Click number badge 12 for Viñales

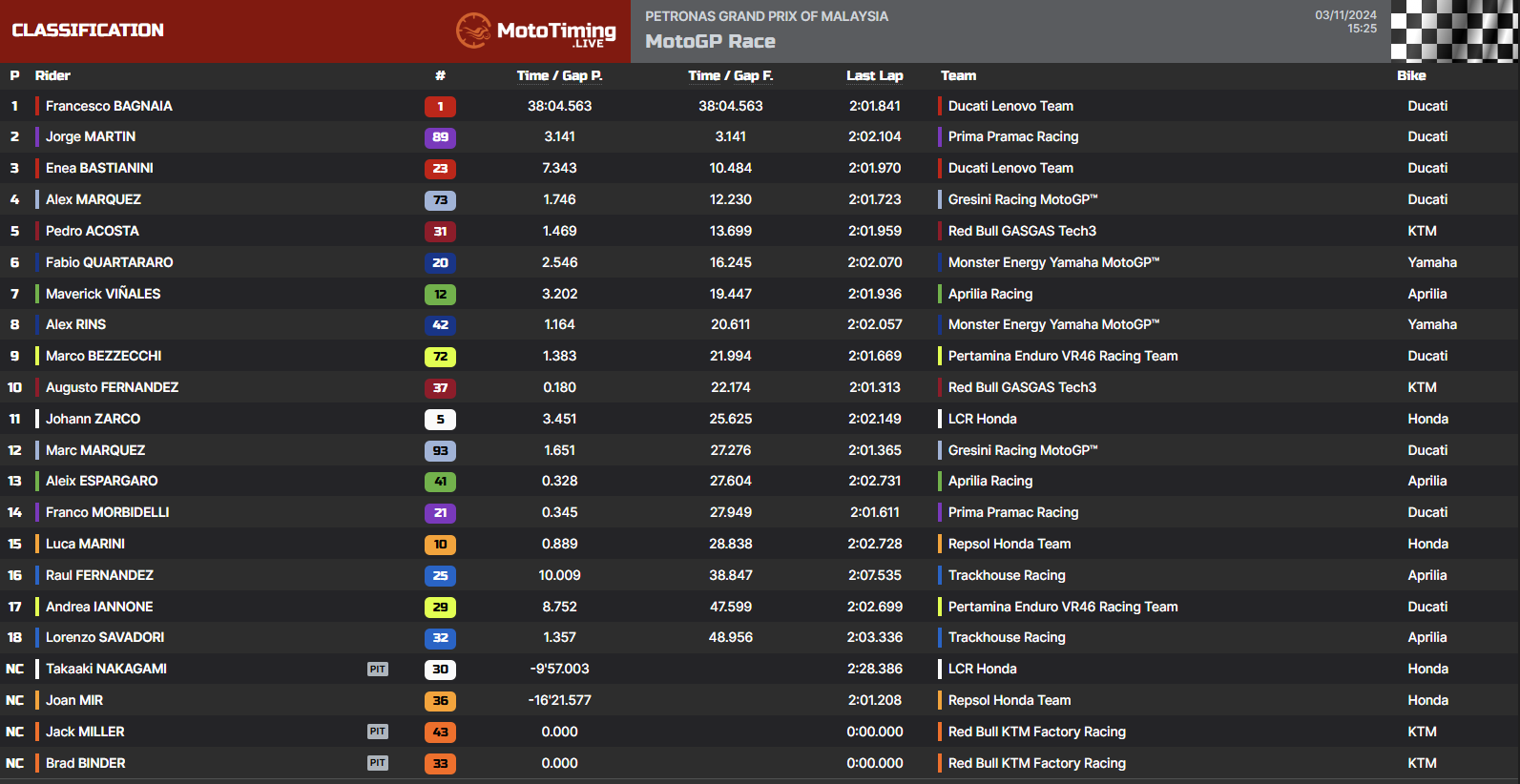click(x=440, y=295)
